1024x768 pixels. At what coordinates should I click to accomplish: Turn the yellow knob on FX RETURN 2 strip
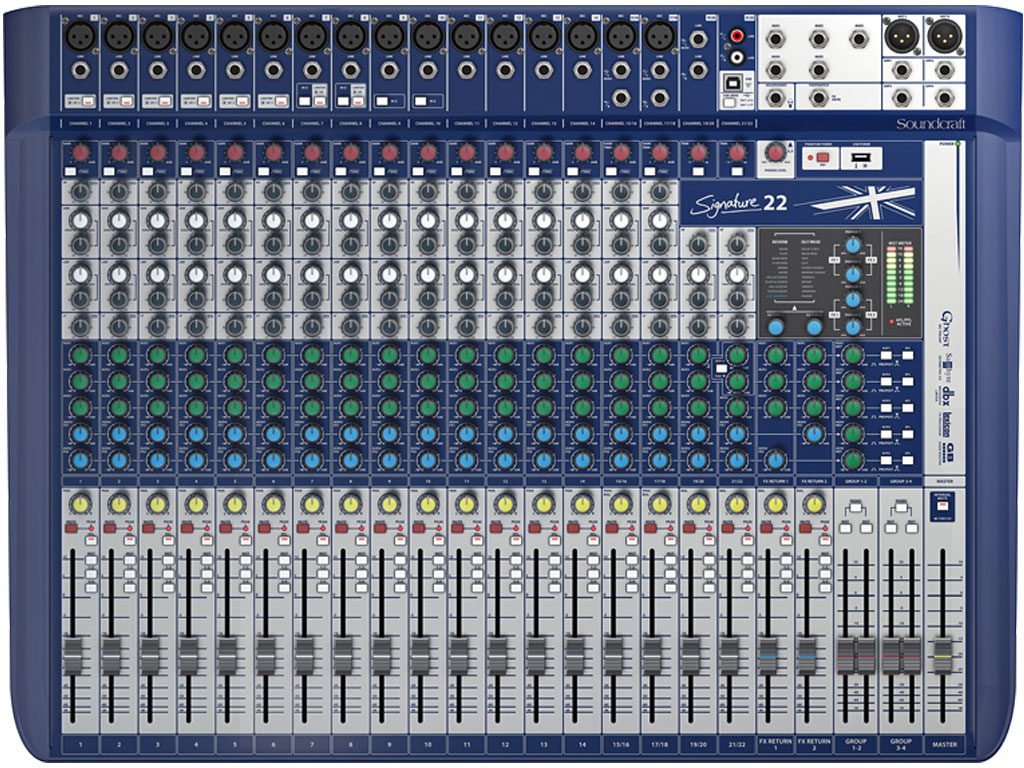[814, 504]
